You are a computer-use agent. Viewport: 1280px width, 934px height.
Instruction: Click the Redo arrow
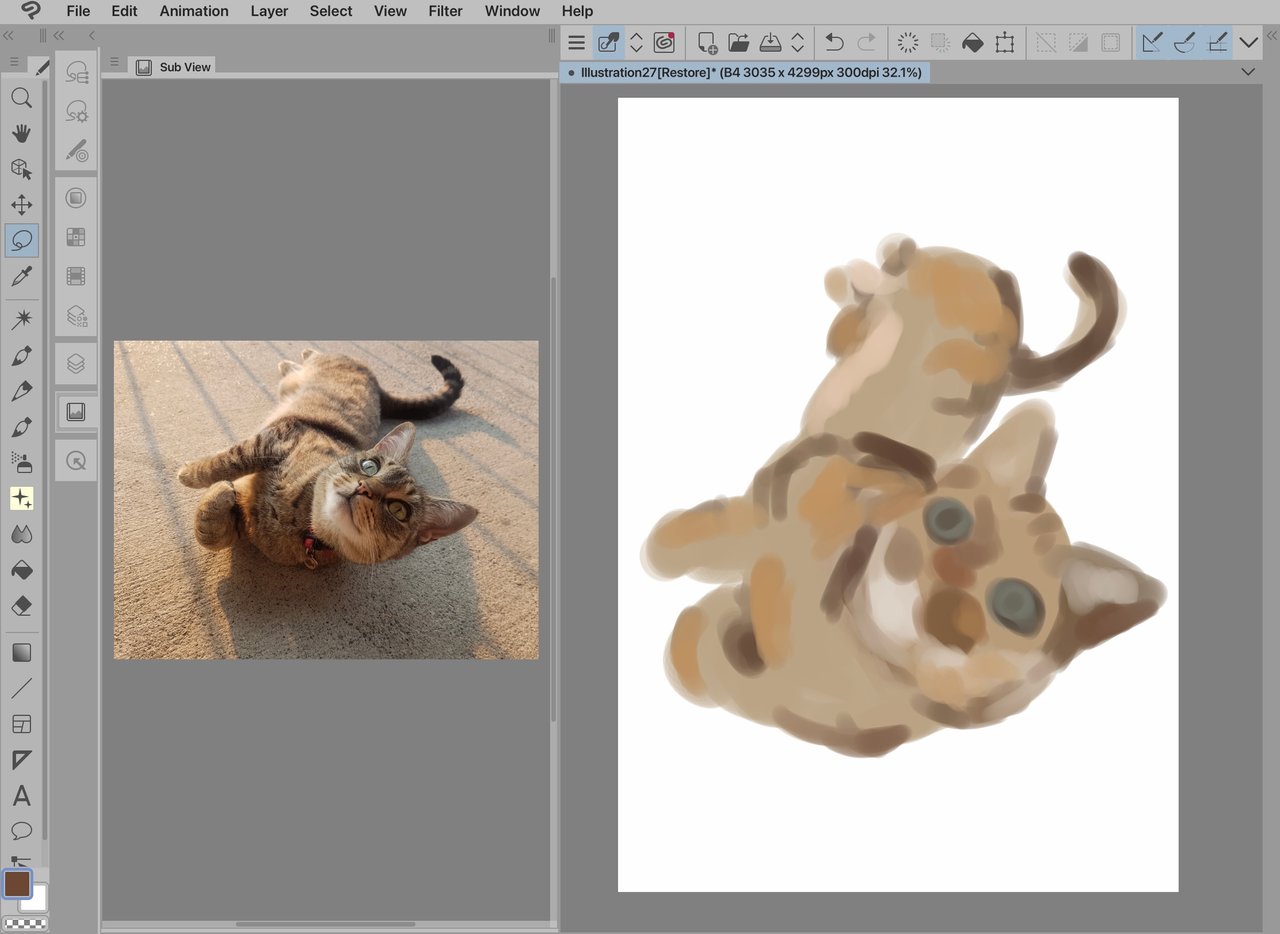click(867, 42)
